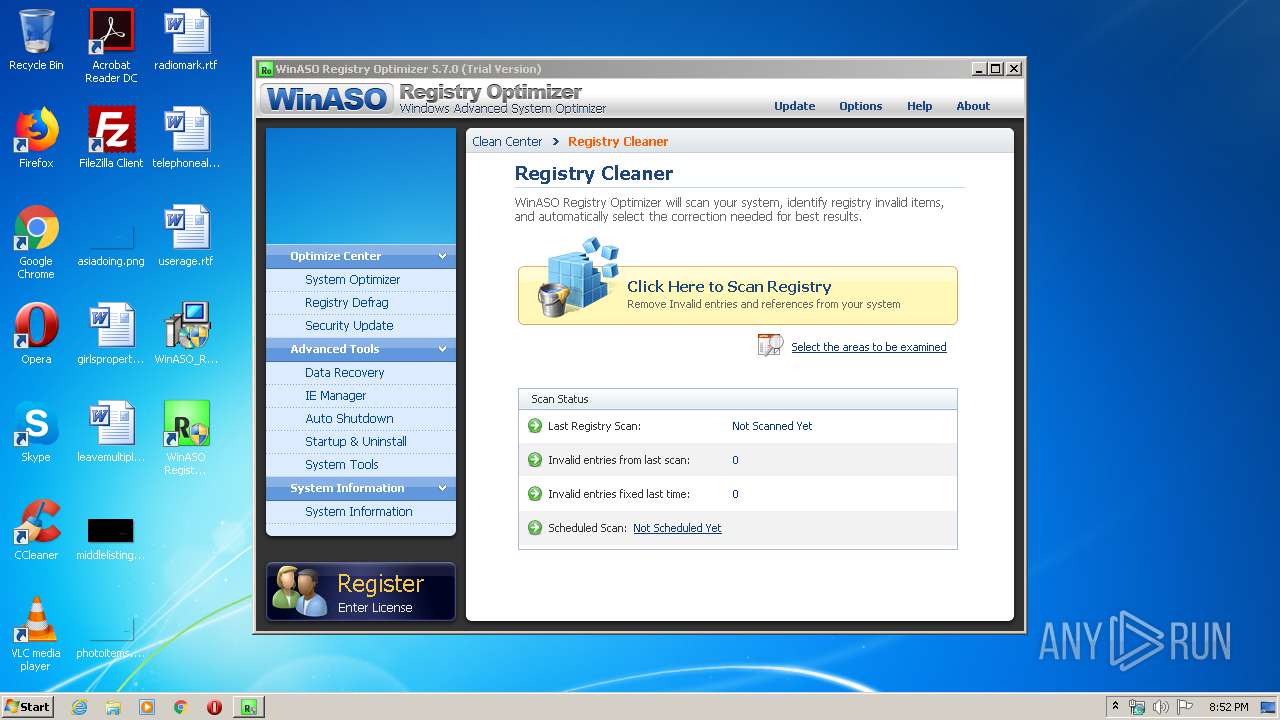Open the Options menu
The image size is (1280, 720).
coord(861,106)
